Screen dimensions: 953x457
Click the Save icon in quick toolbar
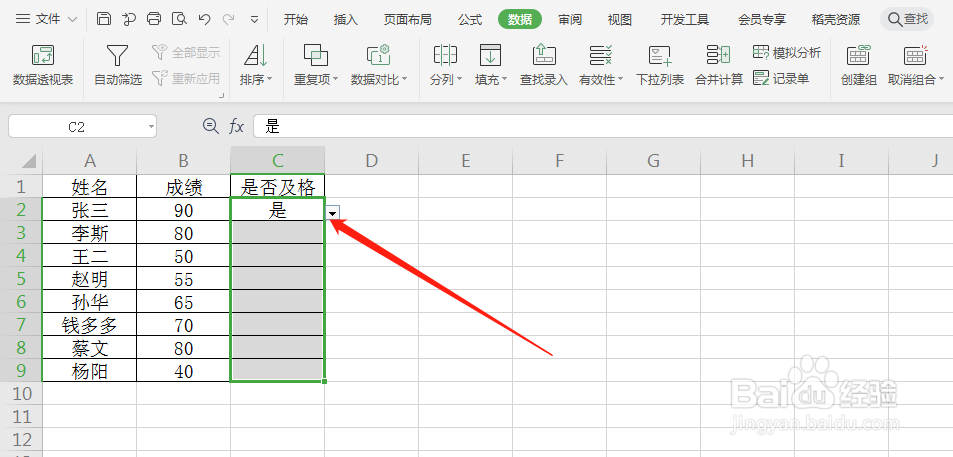[104, 19]
